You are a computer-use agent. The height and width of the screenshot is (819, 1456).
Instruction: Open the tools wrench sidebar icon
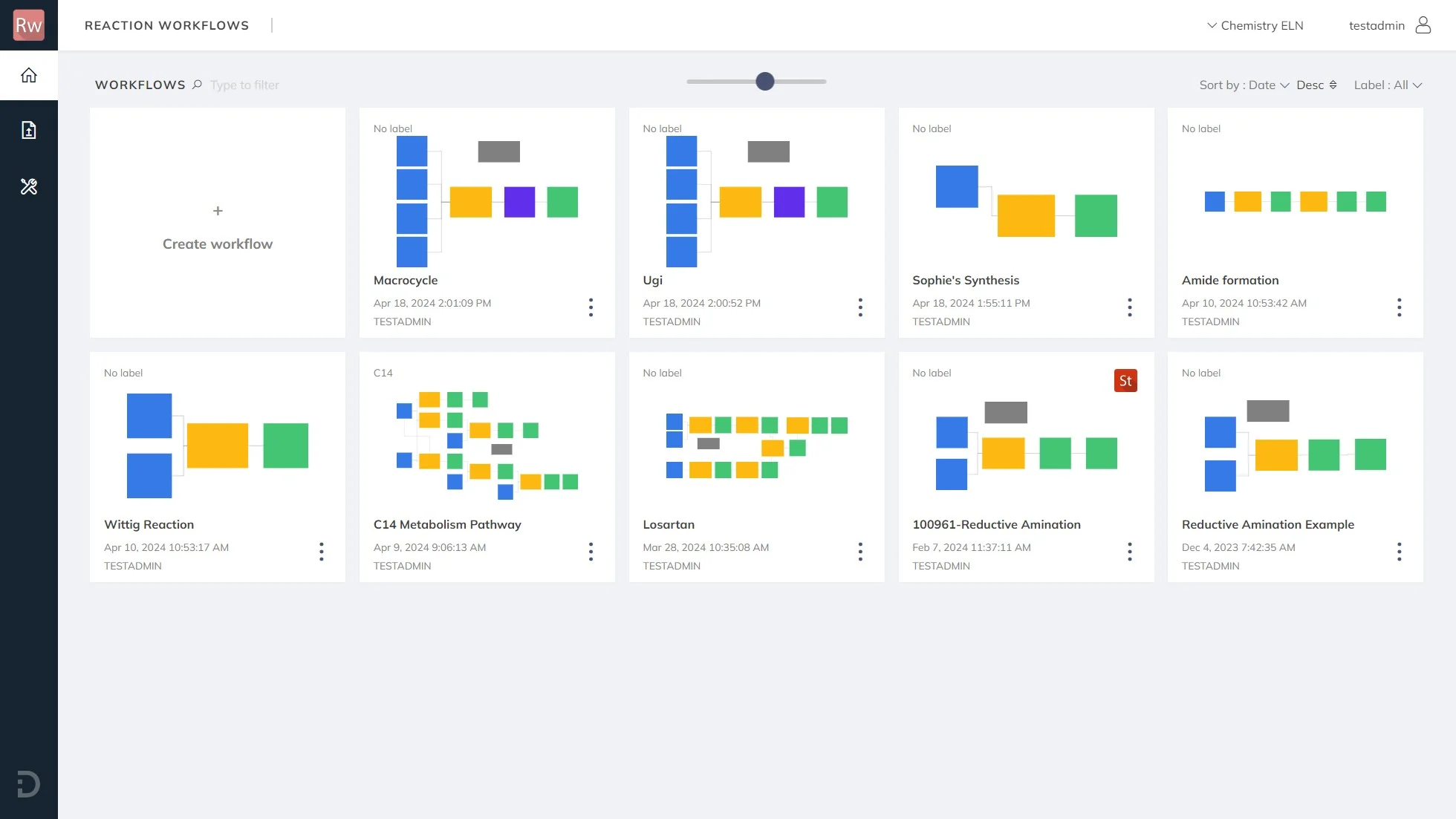pos(28,186)
